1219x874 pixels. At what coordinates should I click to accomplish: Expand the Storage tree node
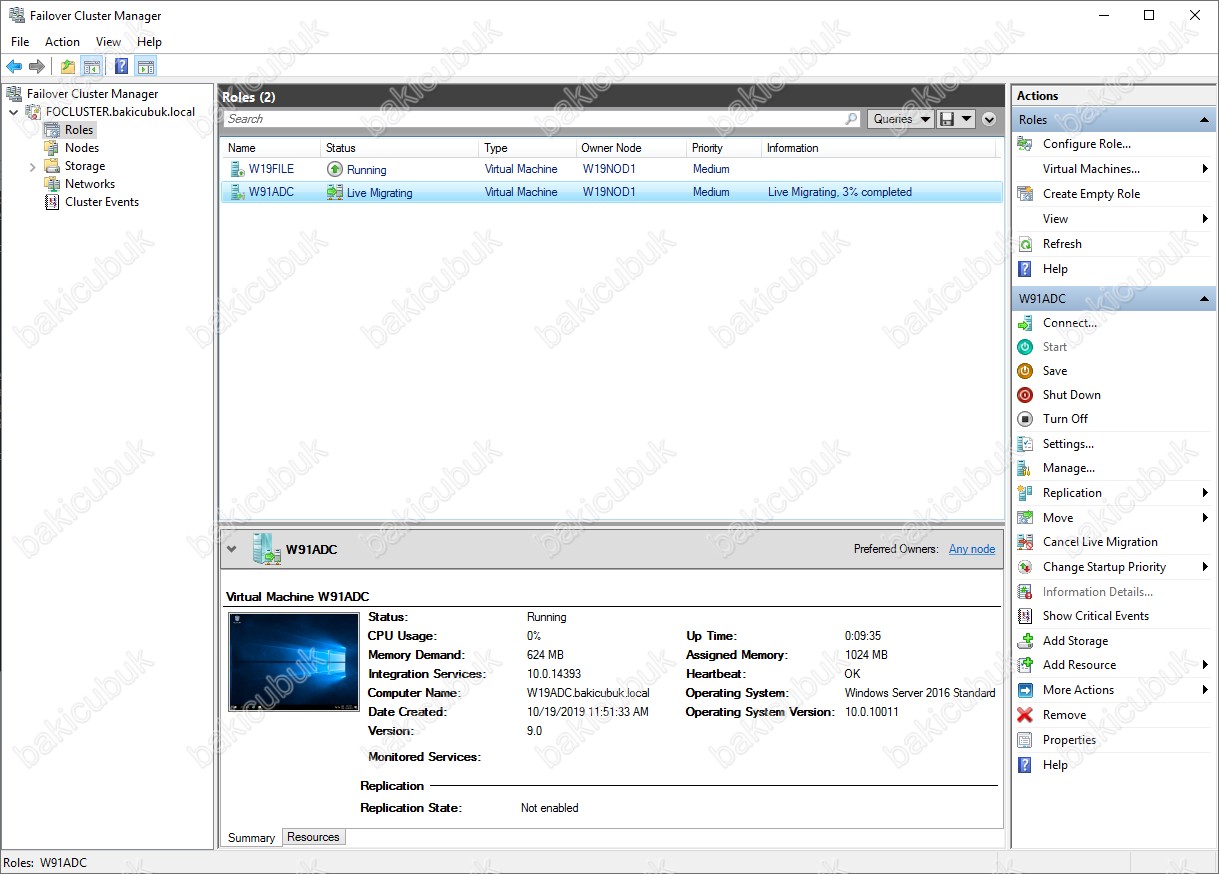tap(32, 166)
